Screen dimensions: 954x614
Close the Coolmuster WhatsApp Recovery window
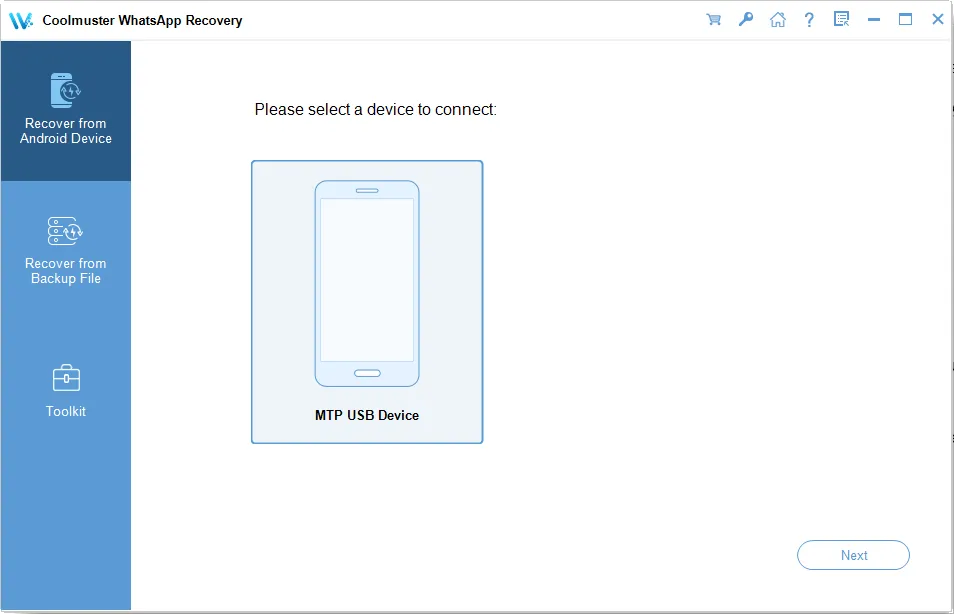(937, 20)
